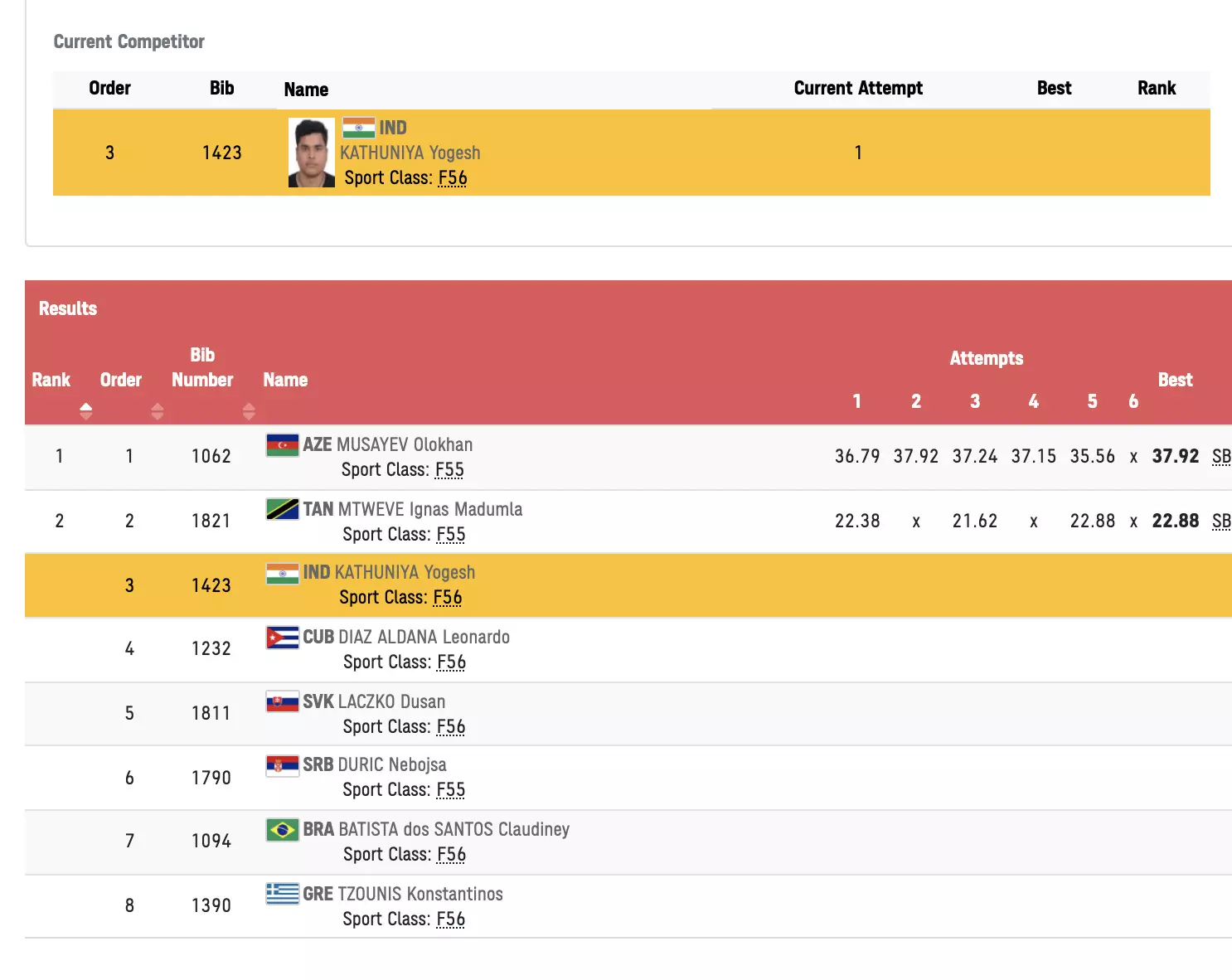
Task: Click the India flag in Current Competitor
Action: point(358,128)
